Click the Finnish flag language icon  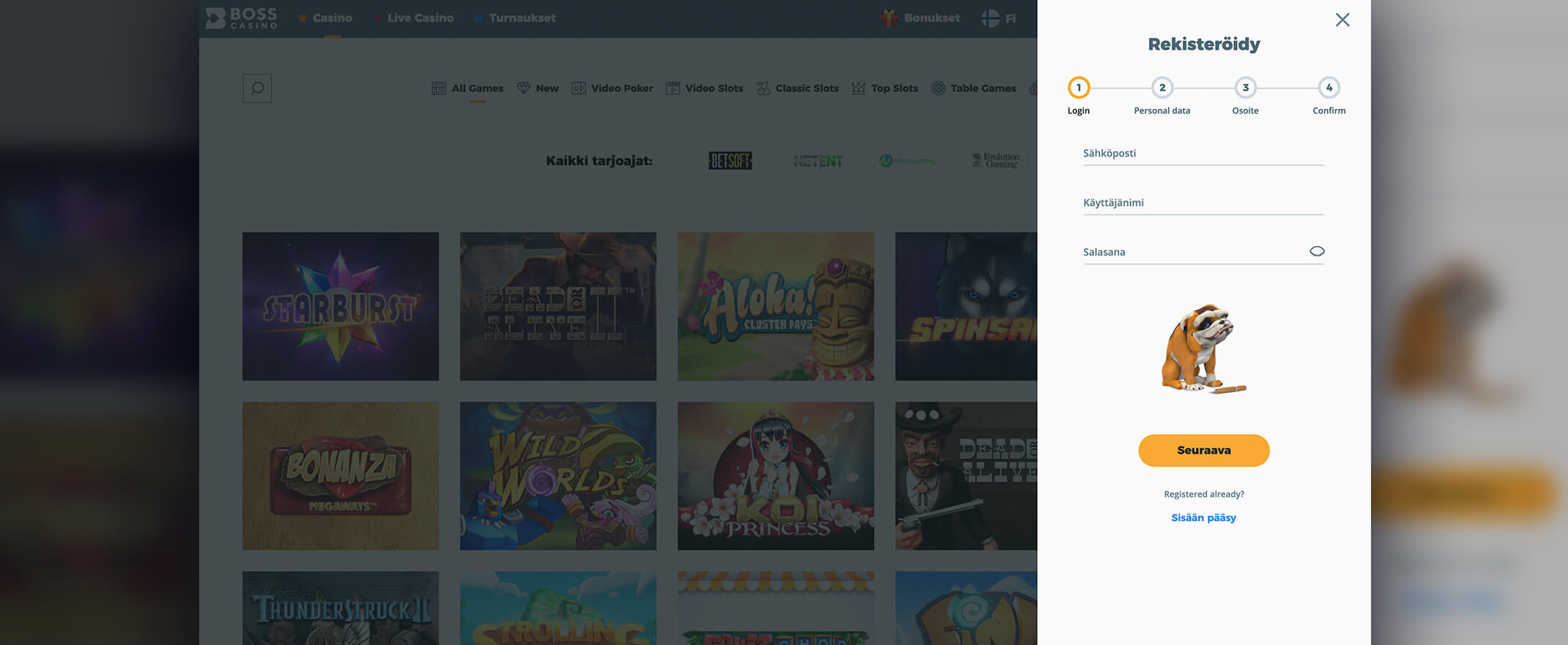coord(990,18)
